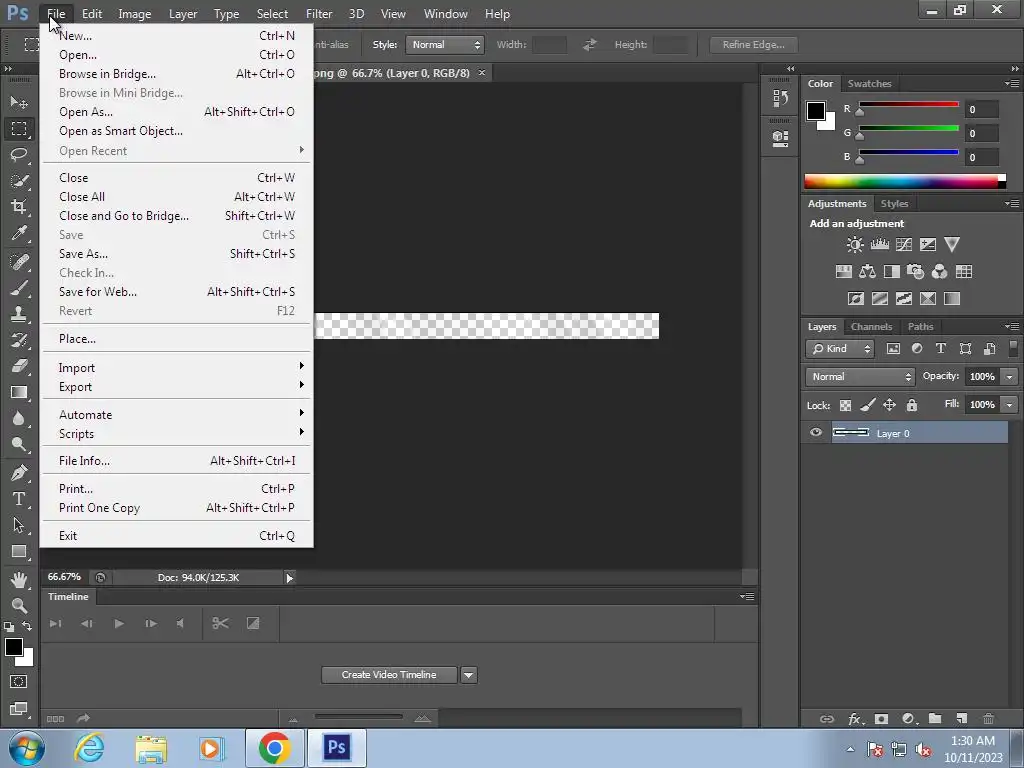Viewport: 1024px width, 768px height.
Task: Select the Horizontal Type tool
Action: (x=19, y=499)
